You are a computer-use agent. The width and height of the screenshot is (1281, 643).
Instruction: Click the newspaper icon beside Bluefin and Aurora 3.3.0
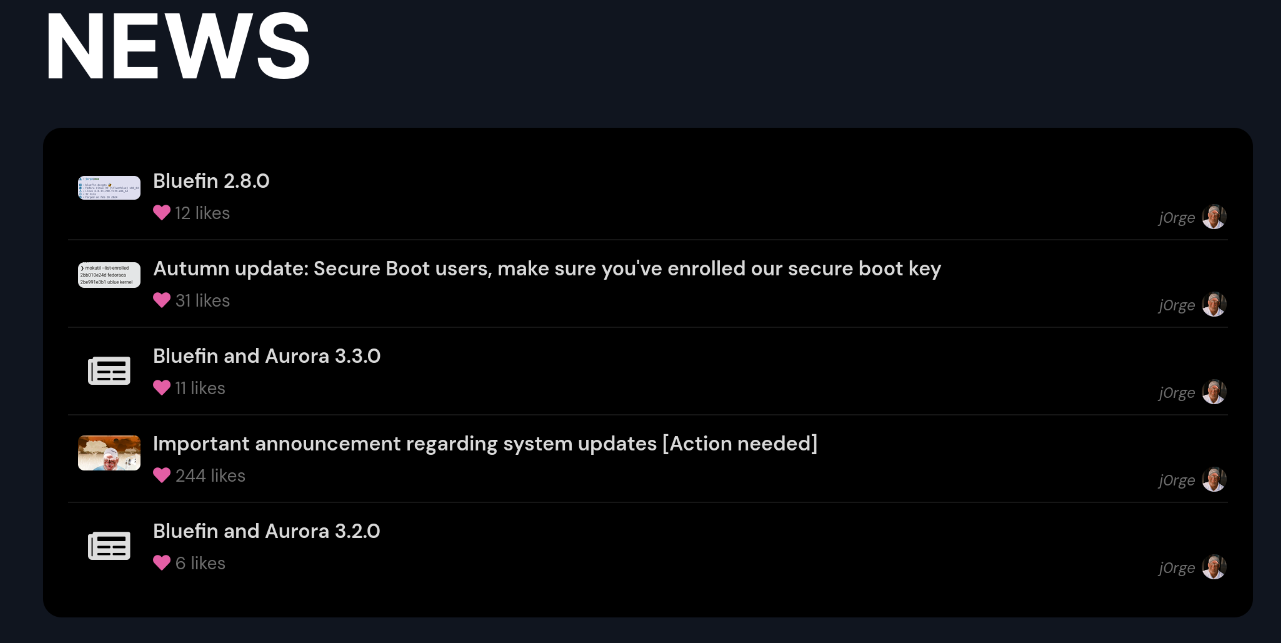tap(109, 370)
